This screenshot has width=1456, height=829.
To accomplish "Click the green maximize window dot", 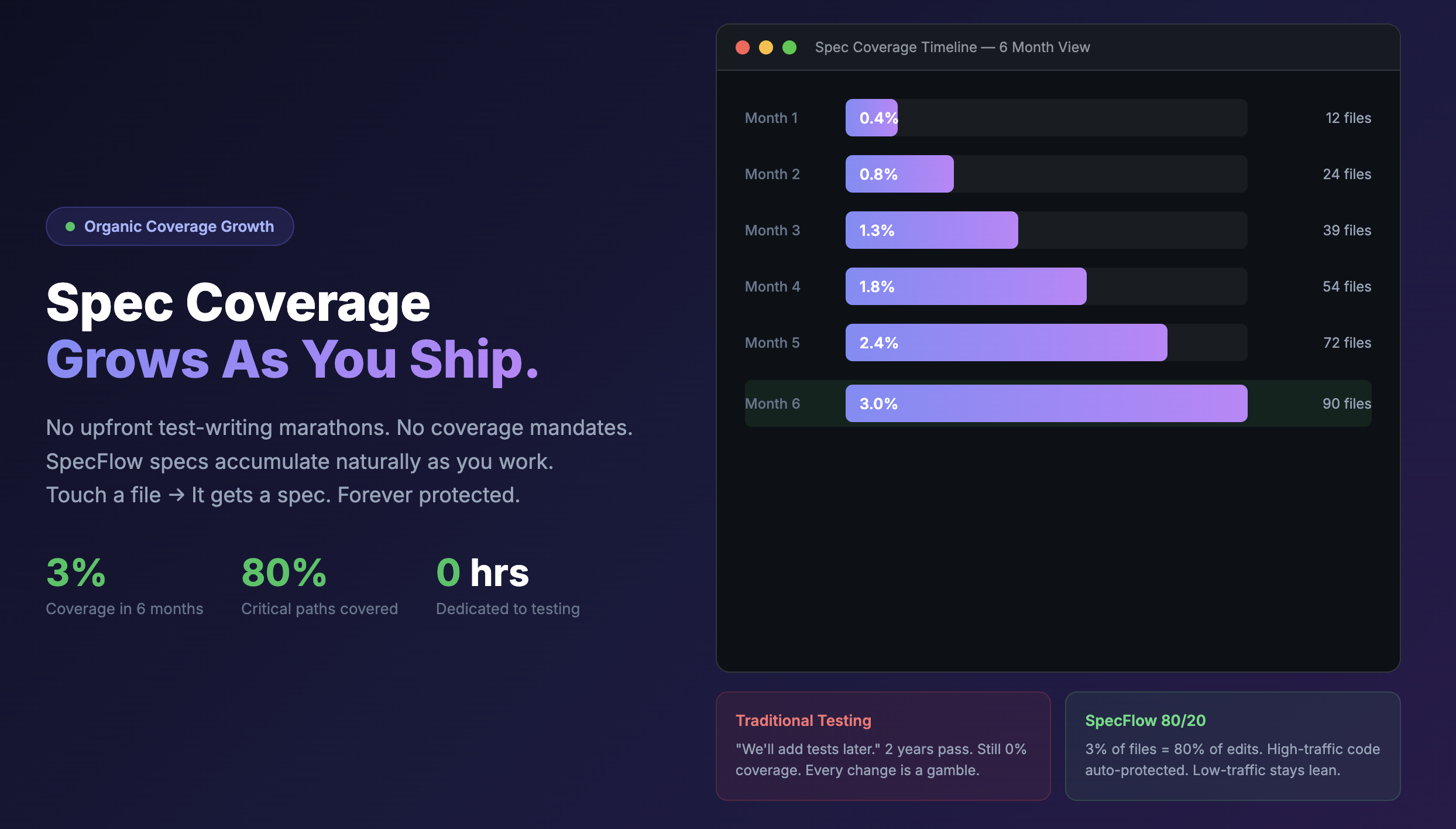I will (789, 47).
